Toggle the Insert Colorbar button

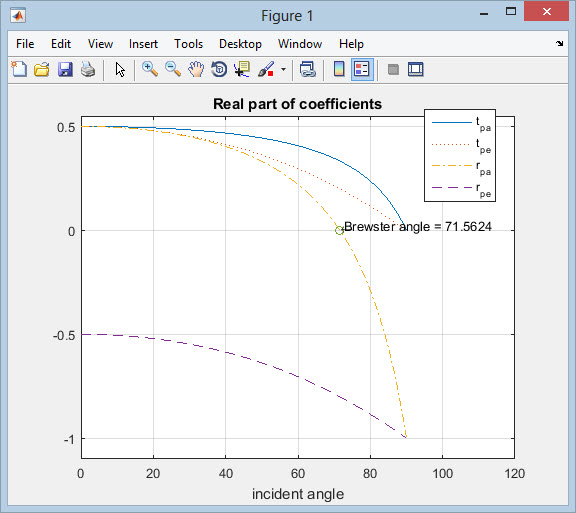click(x=339, y=69)
